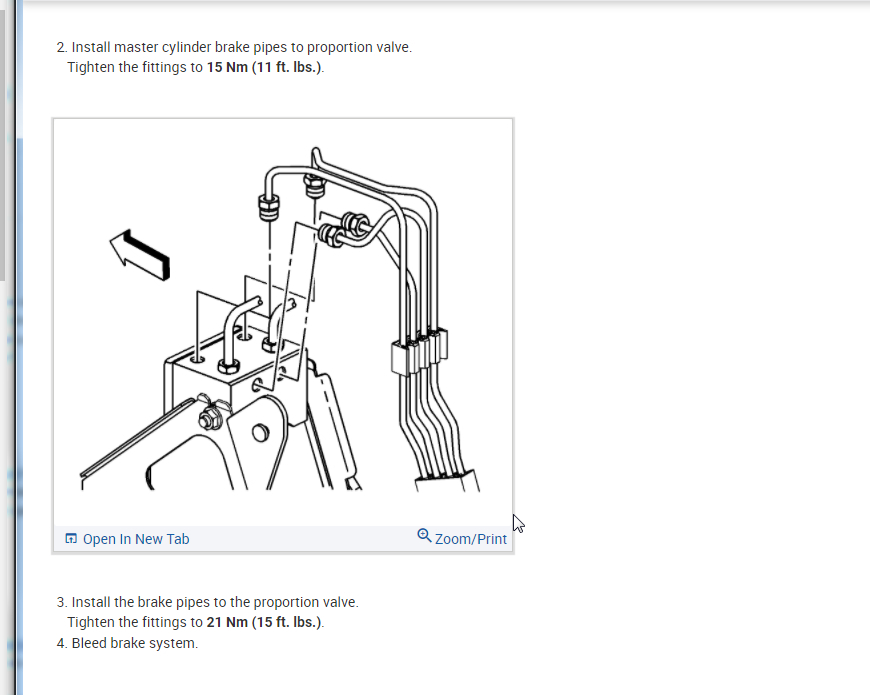Click the mounting bracket hex nut in diagram
This screenshot has width=870, height=695.
tap(210, 419)
